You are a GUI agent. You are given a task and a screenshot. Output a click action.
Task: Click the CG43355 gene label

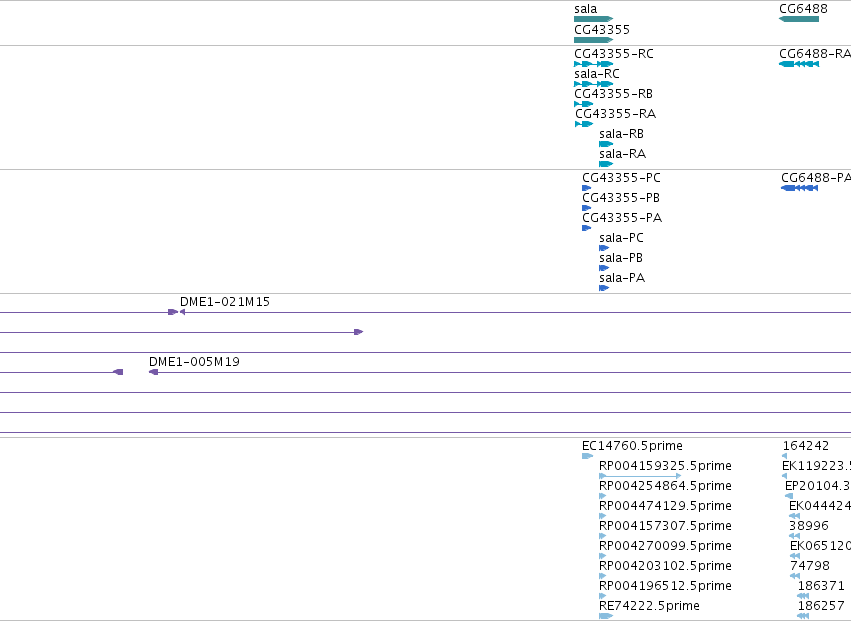(602, 30)
